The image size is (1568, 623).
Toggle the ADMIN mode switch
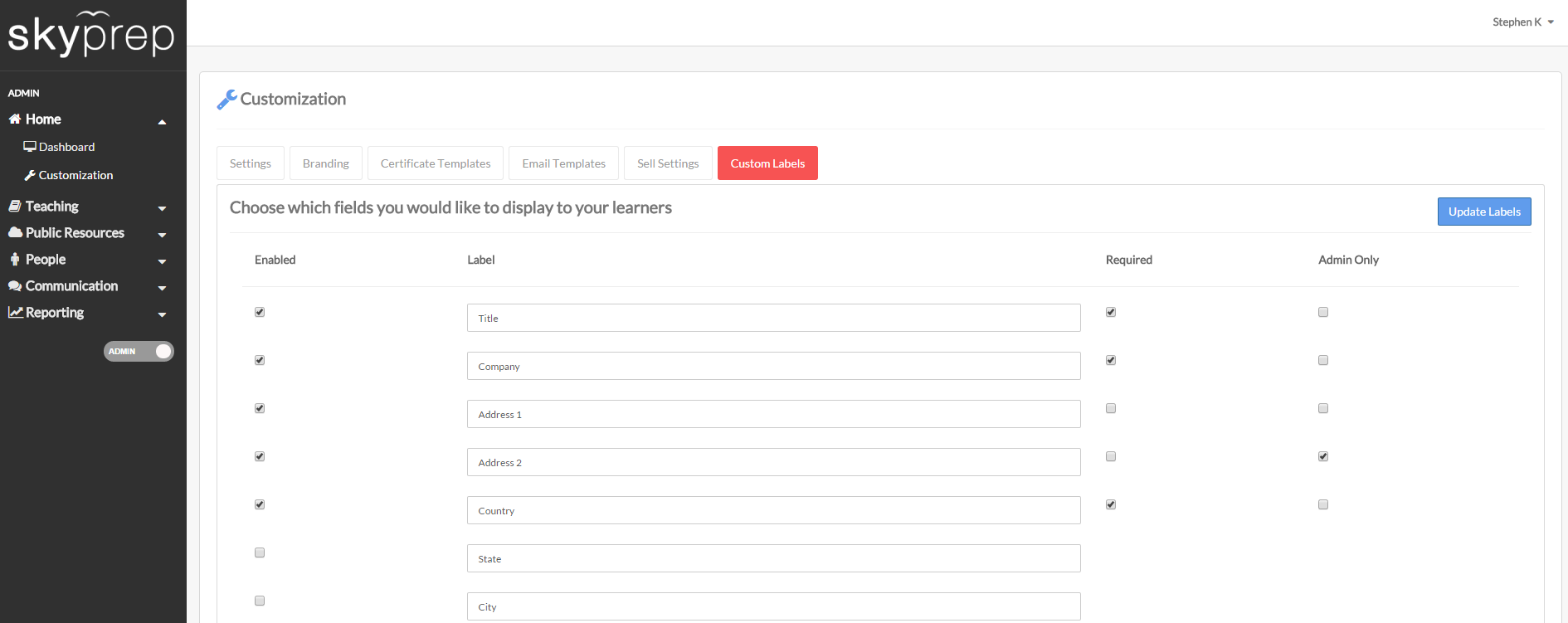point(139,352)
